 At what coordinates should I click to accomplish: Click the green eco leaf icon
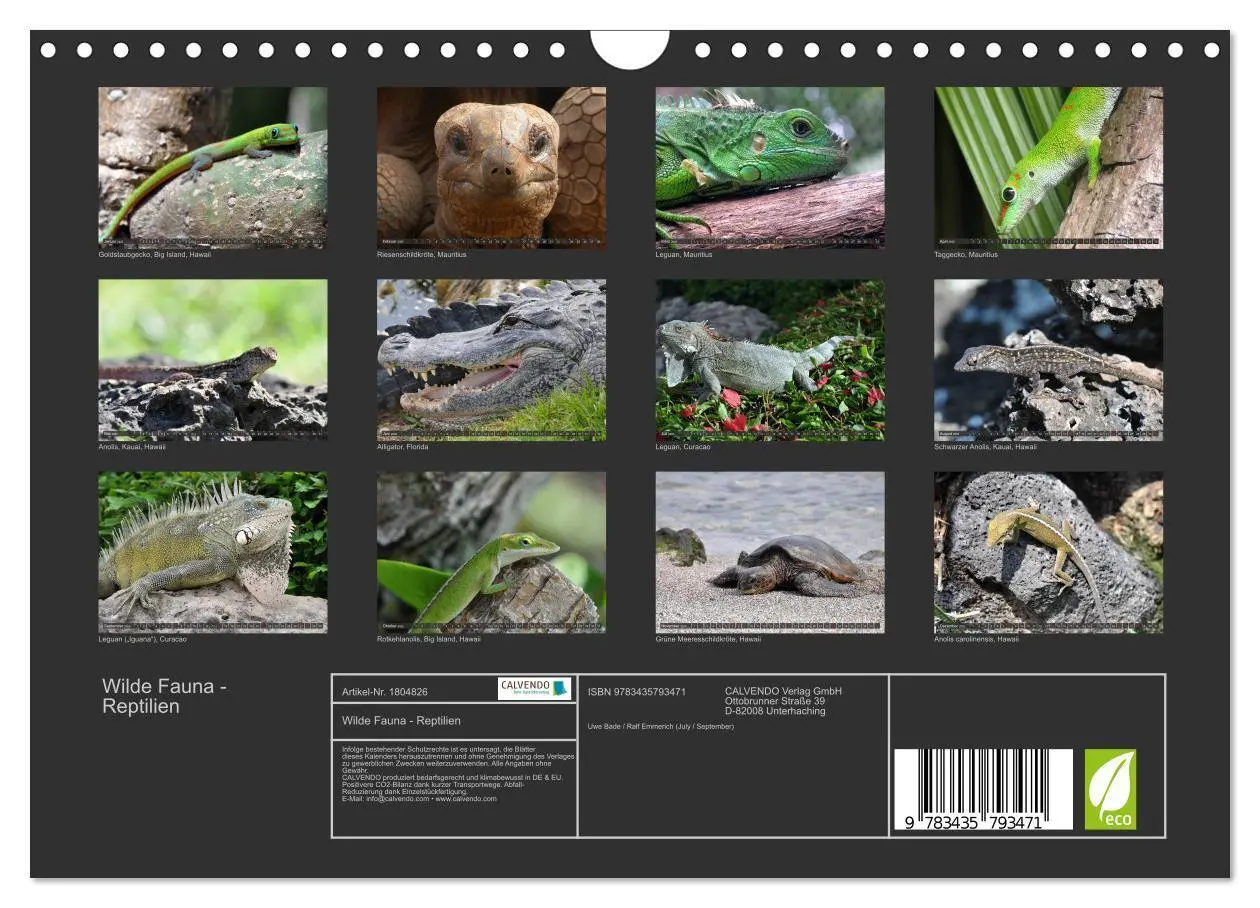tap(1111, 790)
